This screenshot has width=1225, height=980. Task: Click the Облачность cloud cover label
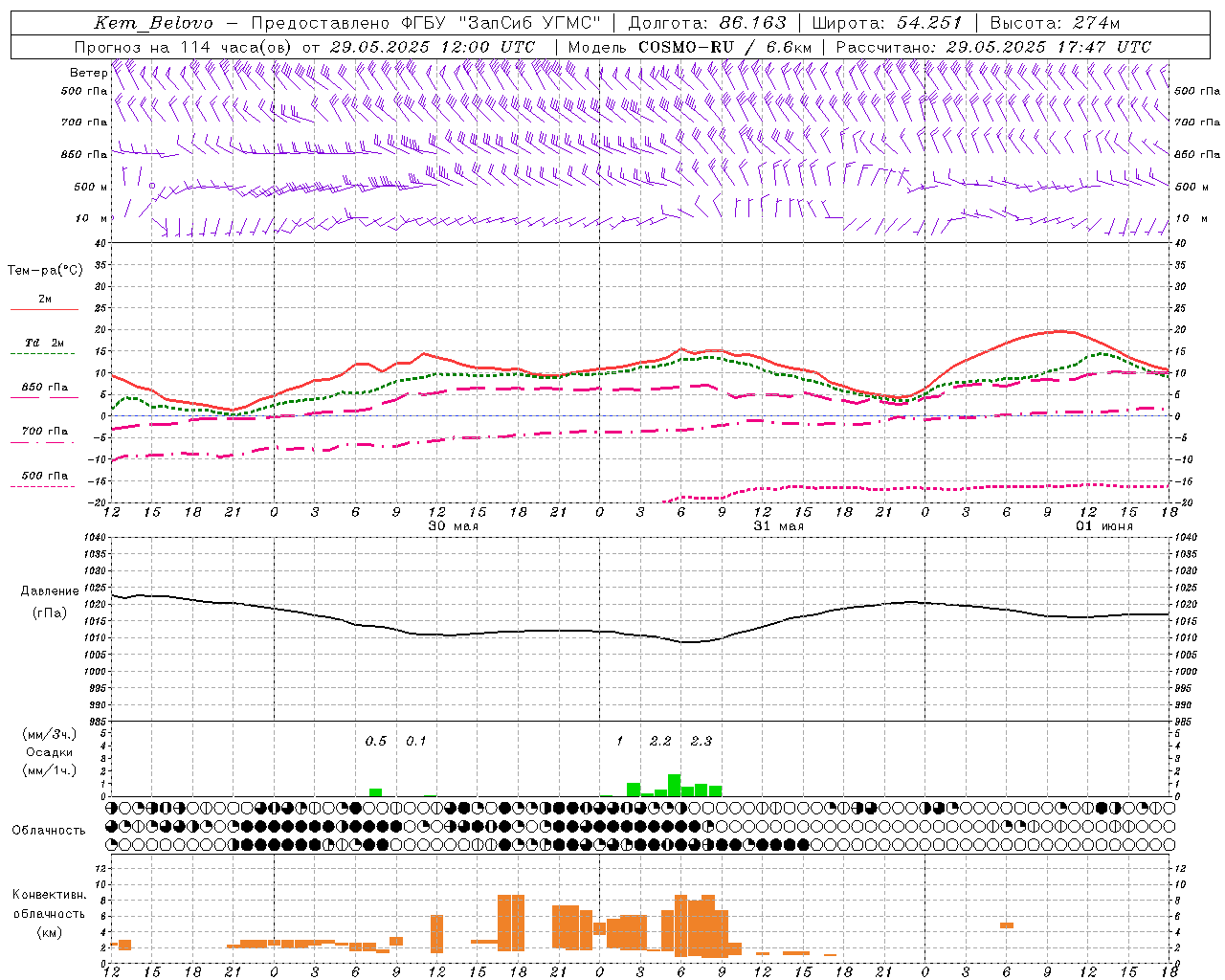point(49,830)
